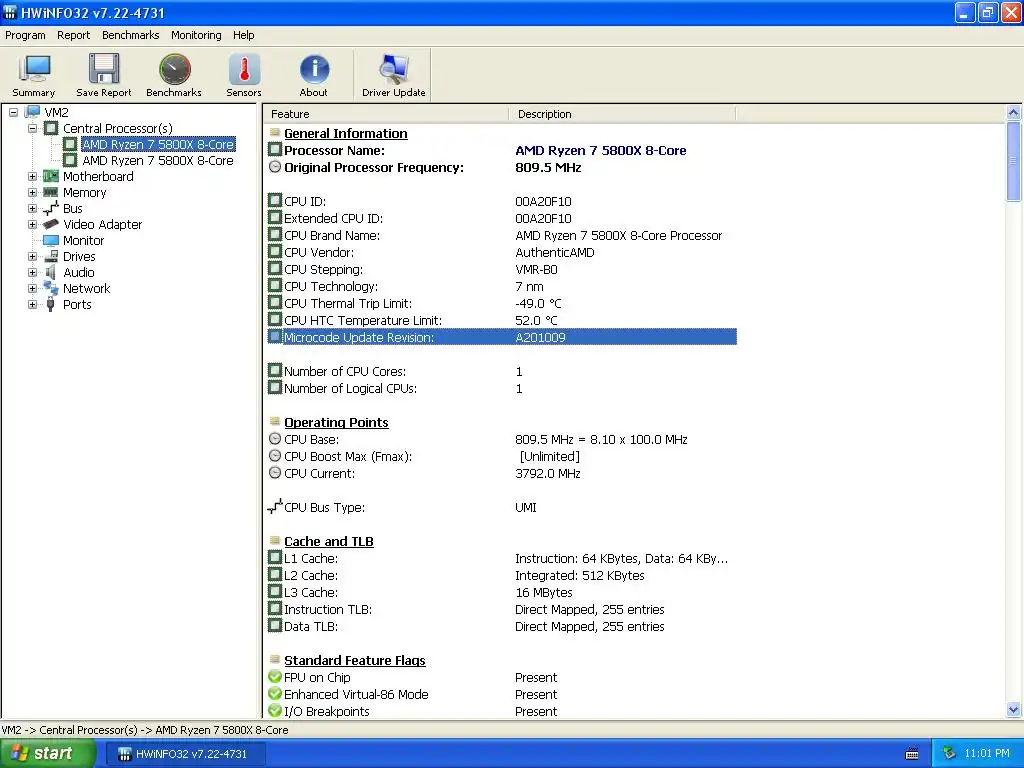The image size is (1024, 768).
Task: Select the L3 Cache row
Action: pyautogui.click(x=502, y=592)
